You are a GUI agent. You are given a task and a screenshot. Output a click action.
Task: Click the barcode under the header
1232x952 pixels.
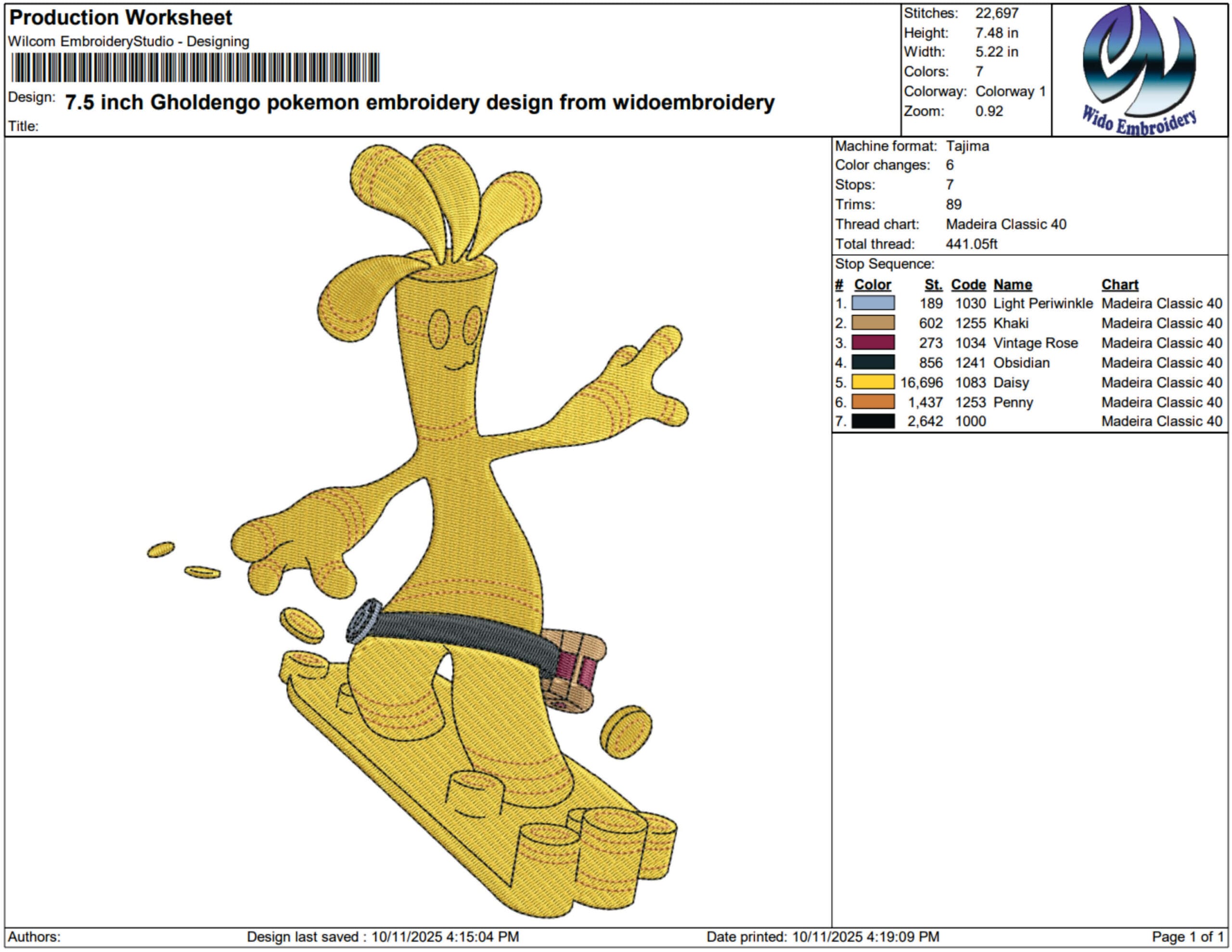[195, 68]
